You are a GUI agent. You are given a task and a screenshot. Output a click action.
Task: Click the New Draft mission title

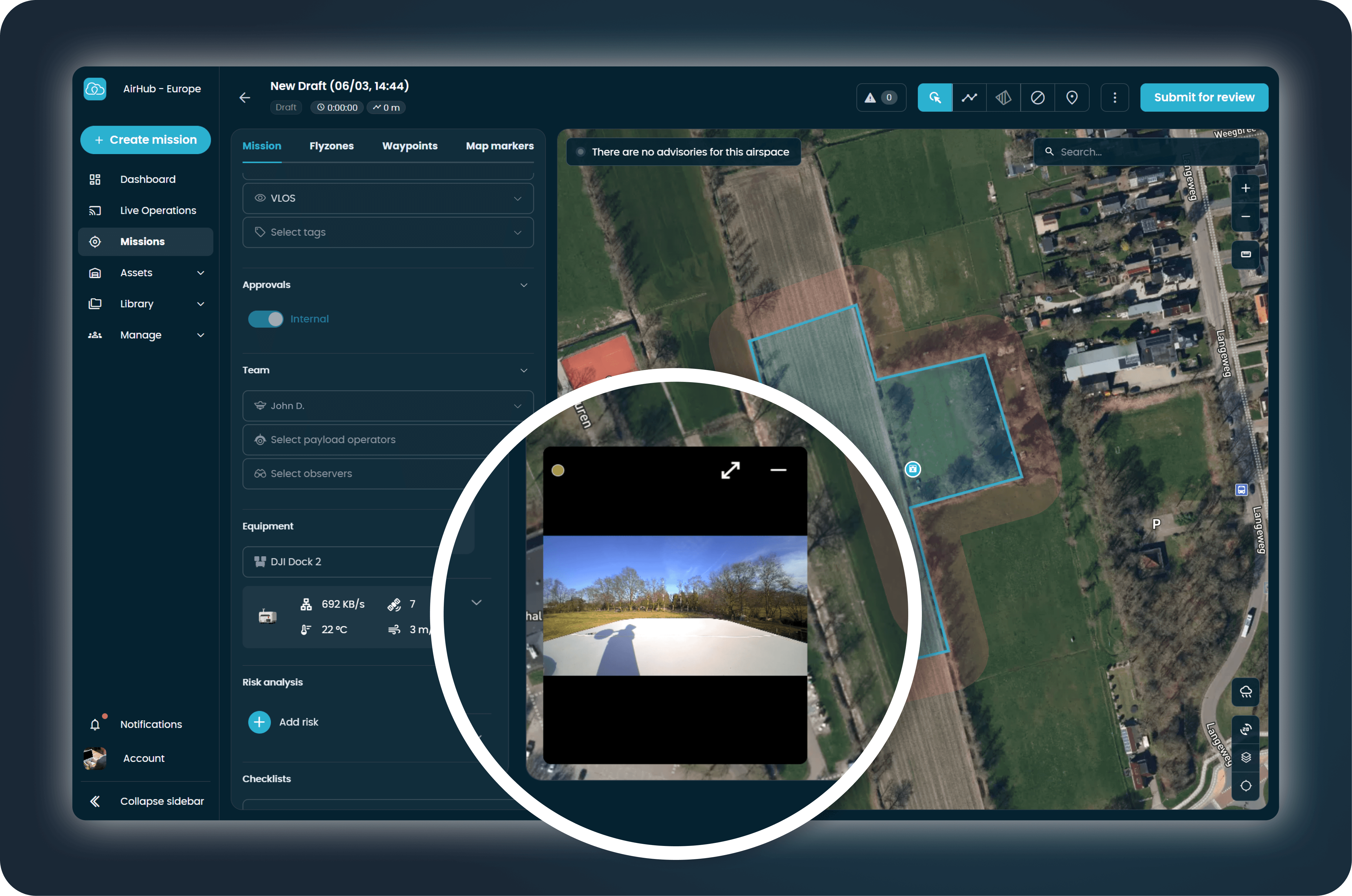[x=339, y=86]
